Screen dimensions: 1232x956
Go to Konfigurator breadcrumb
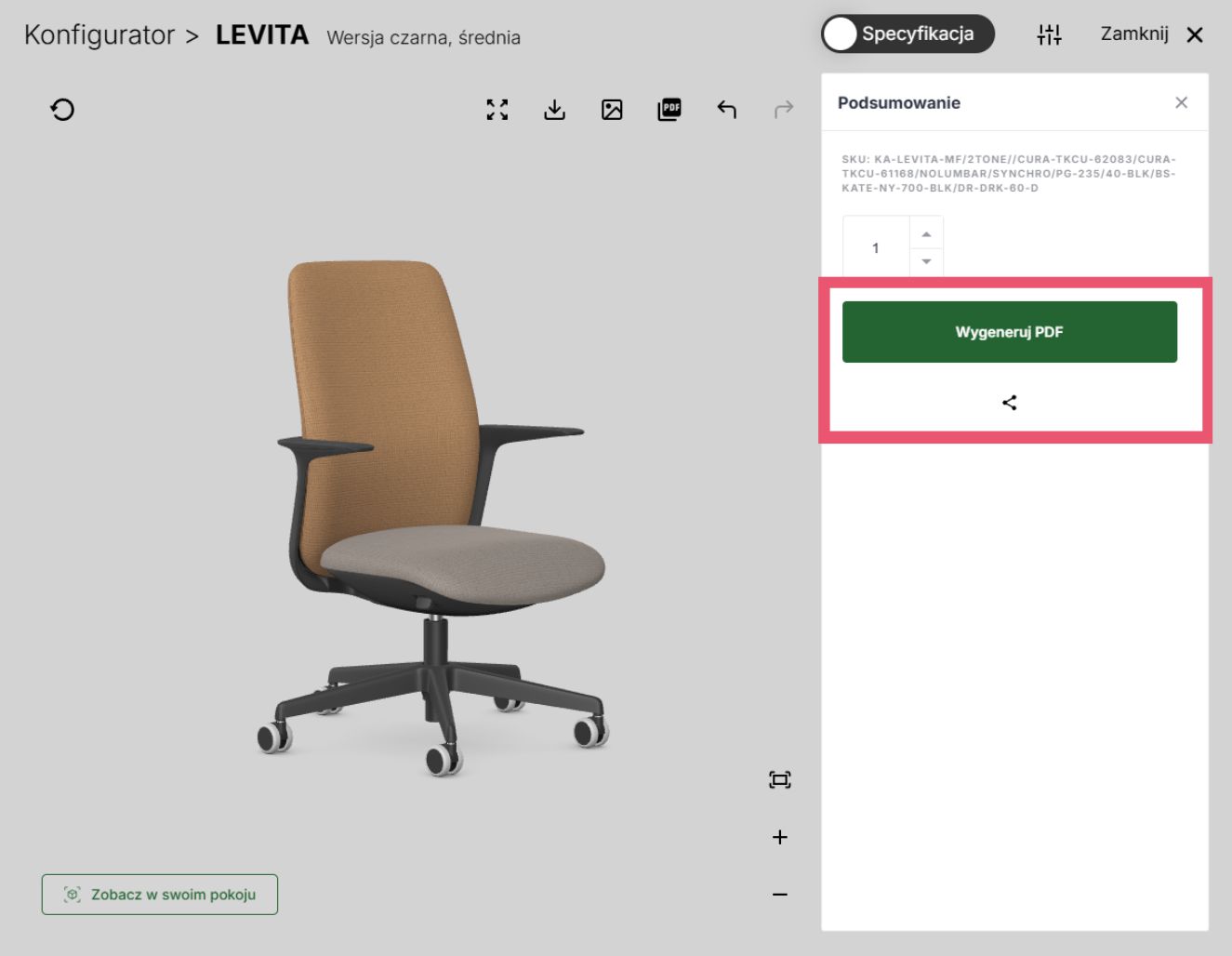(99, 35)
